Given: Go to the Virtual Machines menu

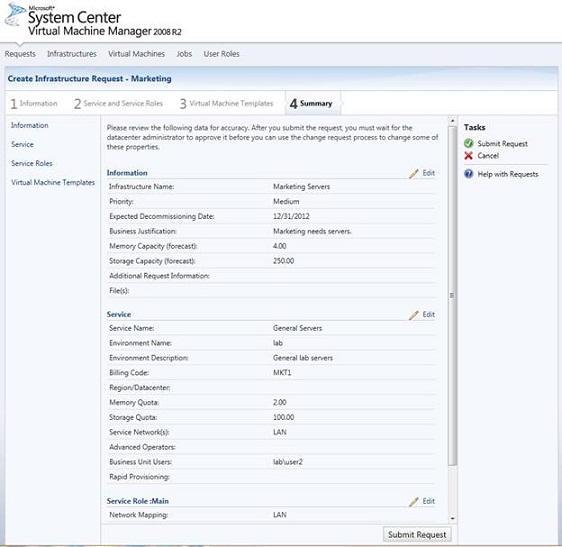Looking at the screenshot, I should tap(137, 54).
